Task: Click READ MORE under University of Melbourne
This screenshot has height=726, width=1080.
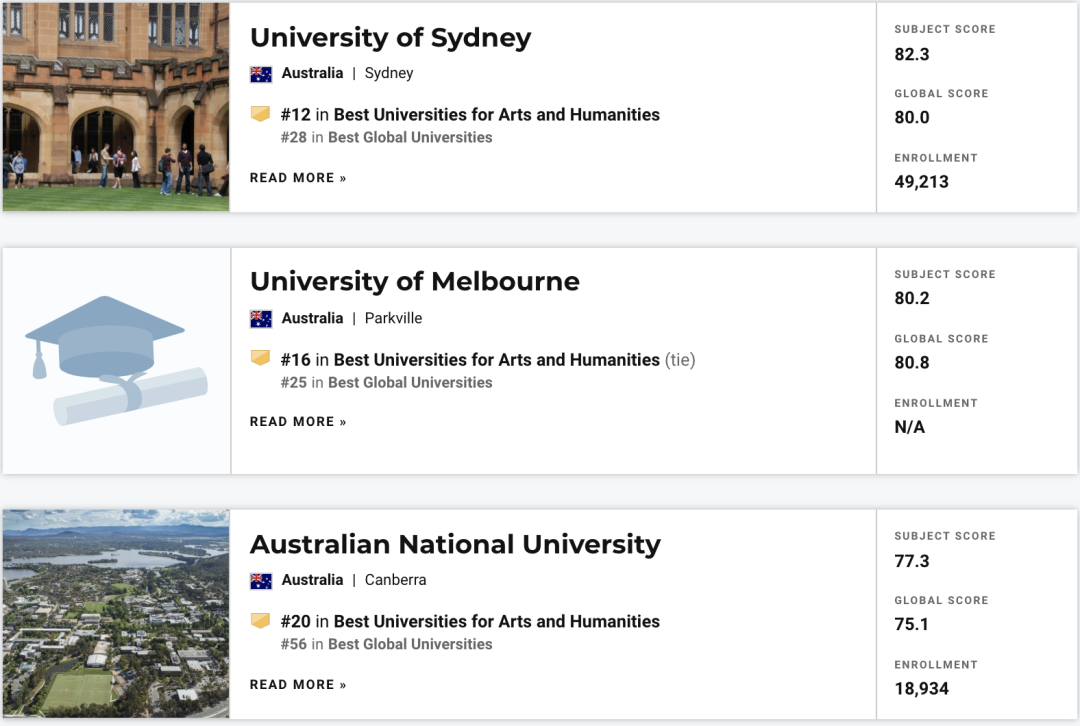Action: click(298, 422)
